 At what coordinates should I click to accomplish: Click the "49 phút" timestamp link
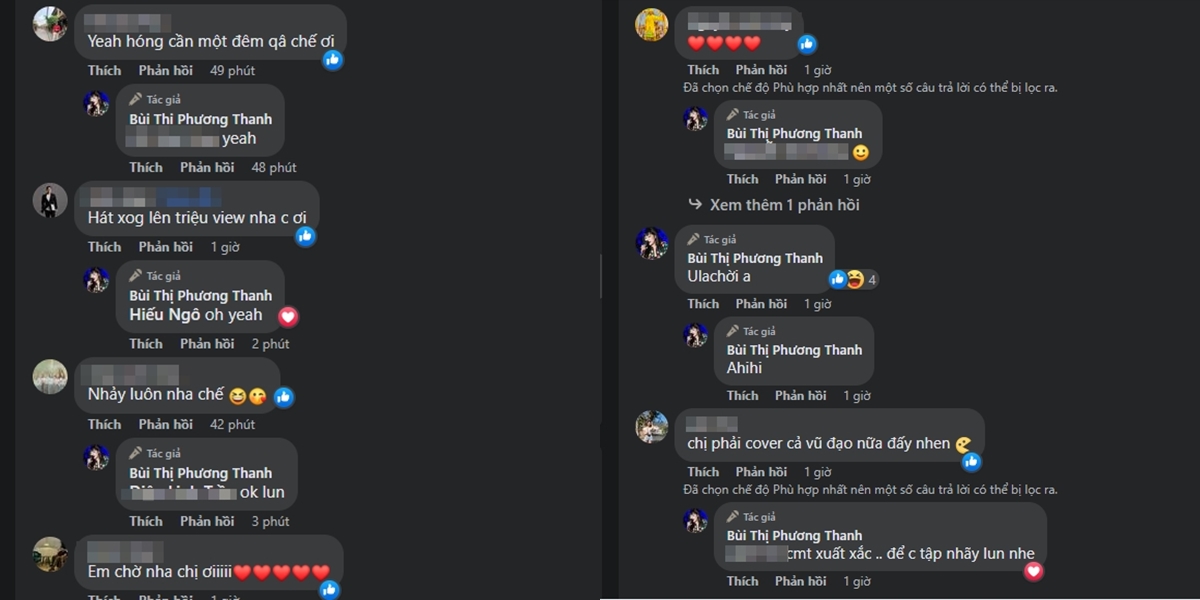coord(232,71)
